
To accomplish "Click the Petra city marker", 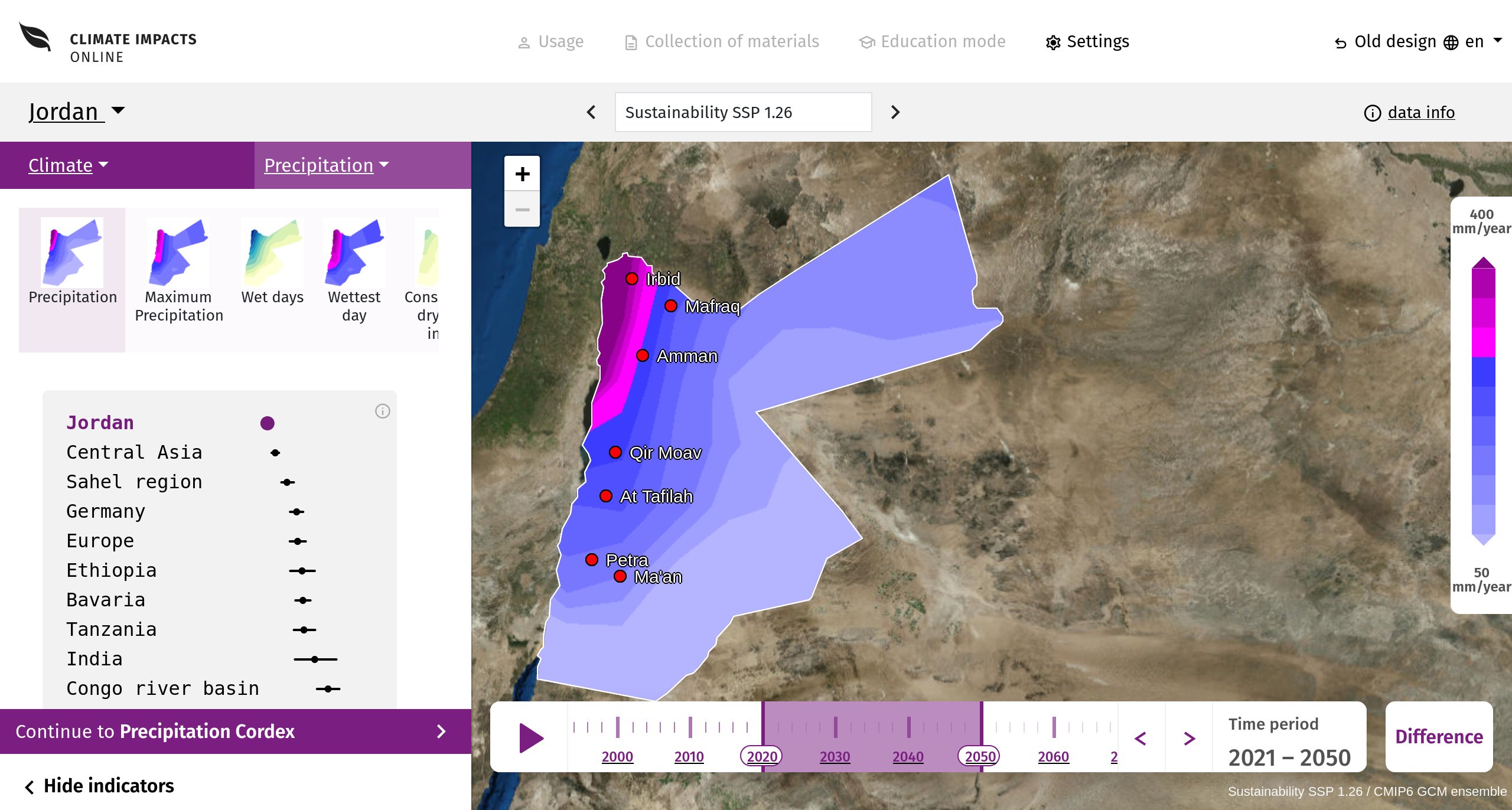I will [592, 560].
